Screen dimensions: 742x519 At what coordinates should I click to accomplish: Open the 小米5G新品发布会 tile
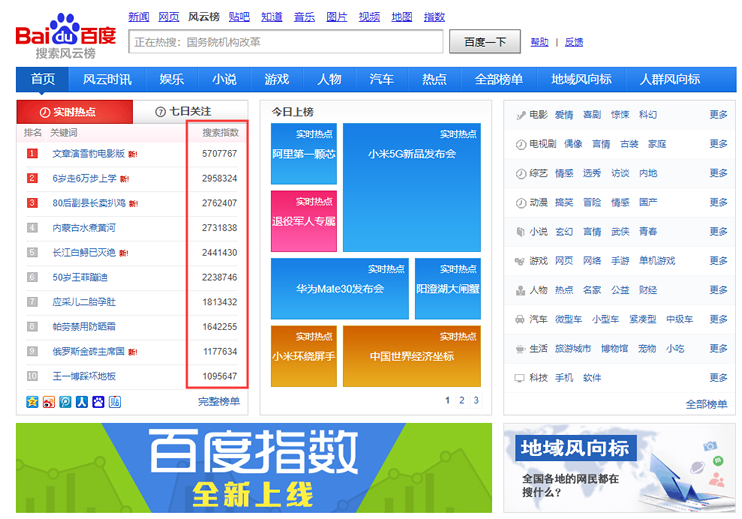click(x=412, y=187)
